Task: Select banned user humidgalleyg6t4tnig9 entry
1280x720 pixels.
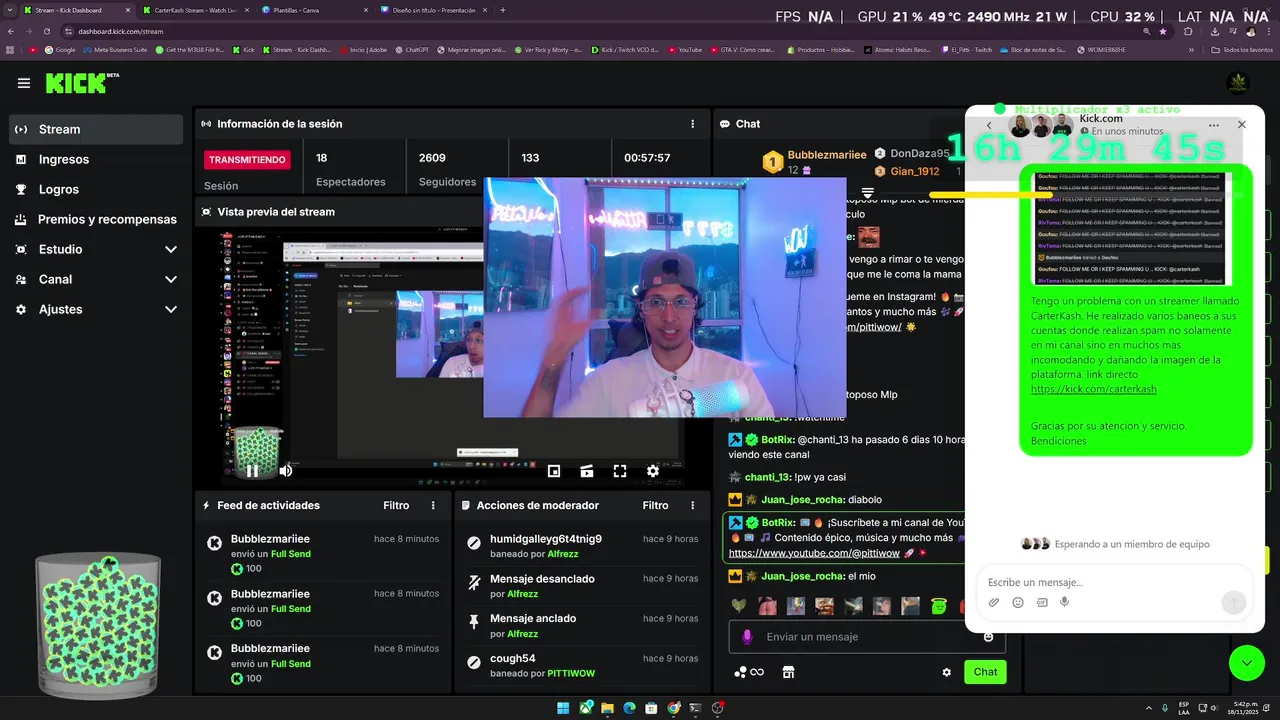Action: pyautogui.click(x=582, y=546)
